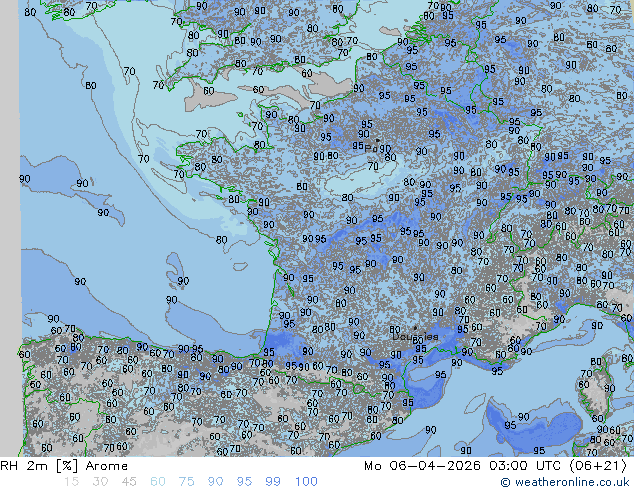The image size is (634, 490).
Task: Pick the 75 humidity legend value
Action: coord(187,482)
